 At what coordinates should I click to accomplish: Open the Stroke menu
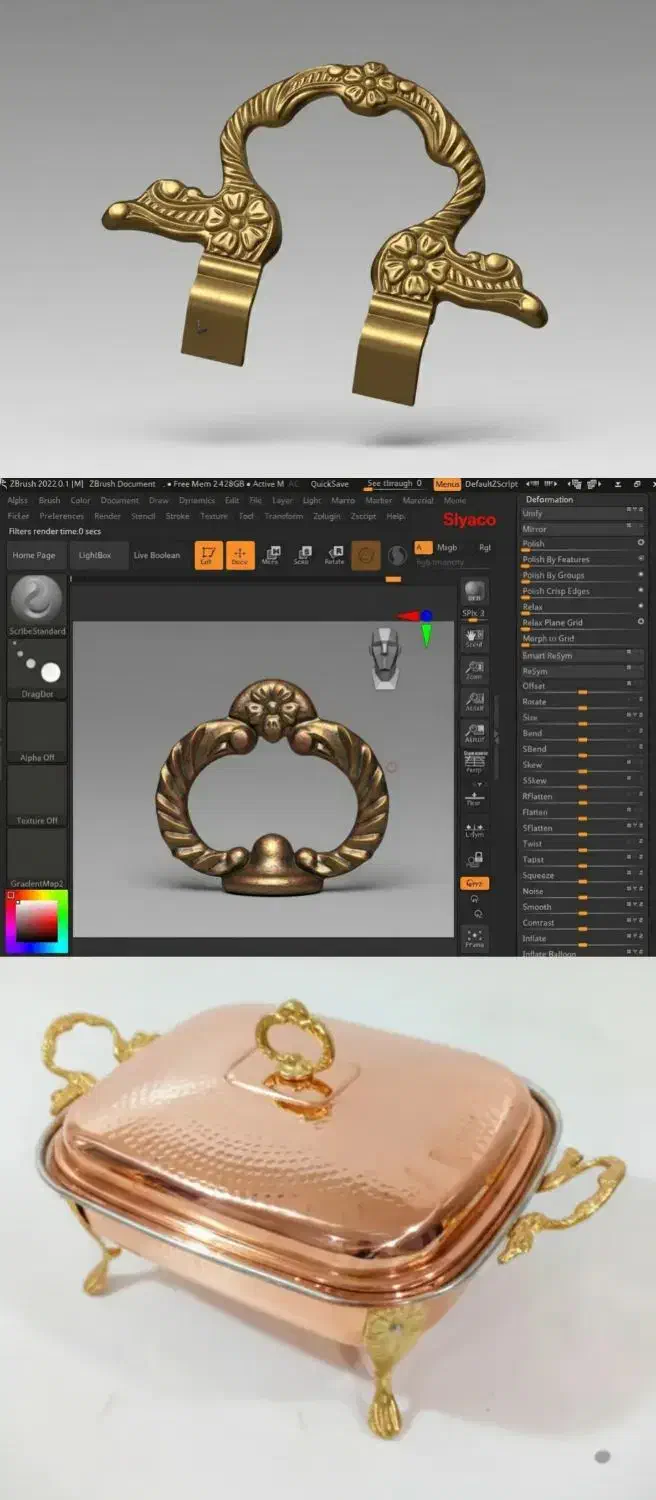coord(177,516)
